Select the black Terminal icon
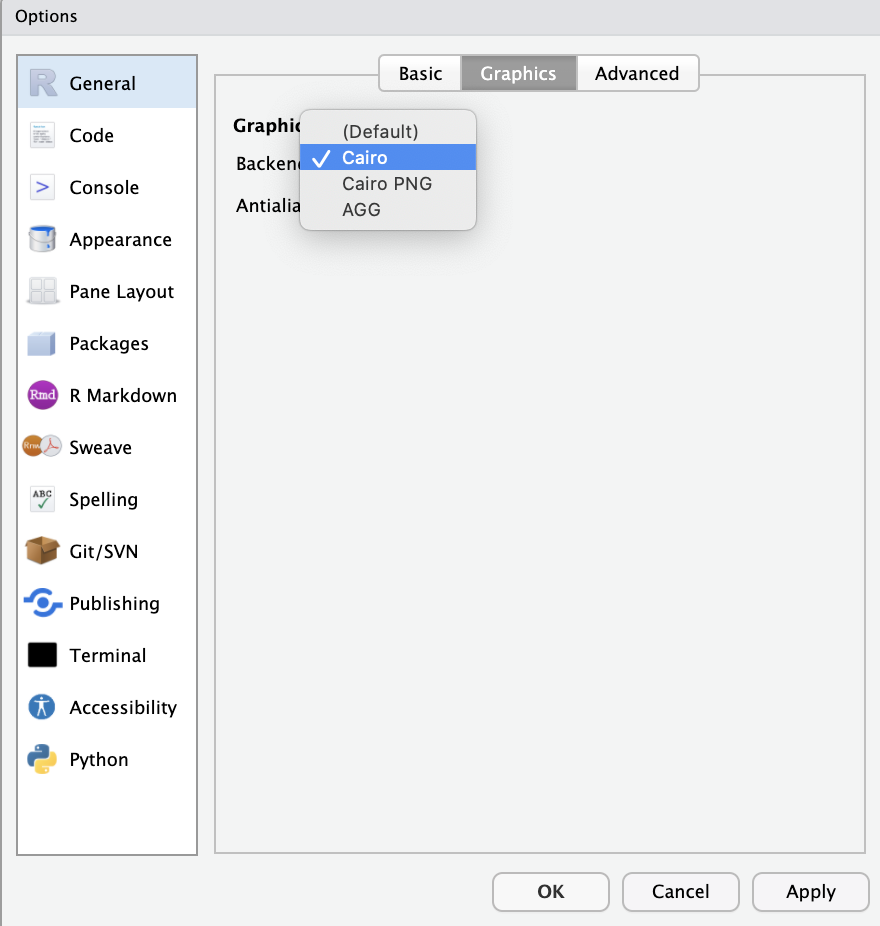 click(43, 654)
